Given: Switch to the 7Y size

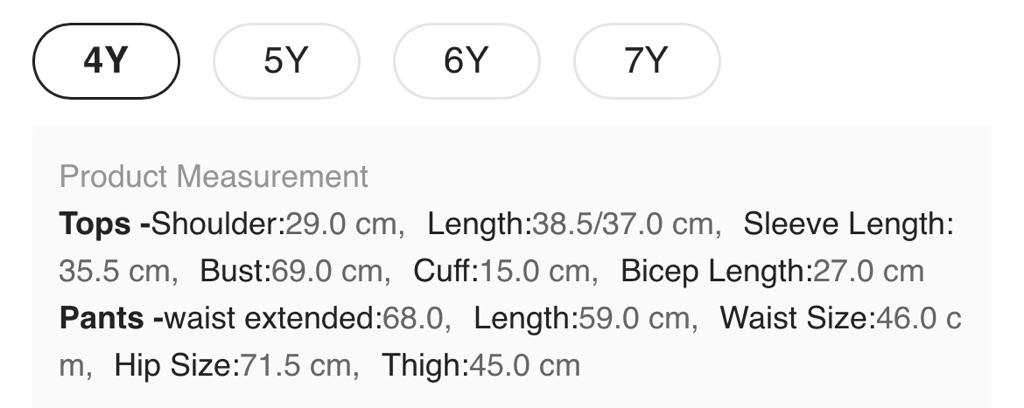Looking at the screenshot, I should pyautogui.click(x=646, y=61).
